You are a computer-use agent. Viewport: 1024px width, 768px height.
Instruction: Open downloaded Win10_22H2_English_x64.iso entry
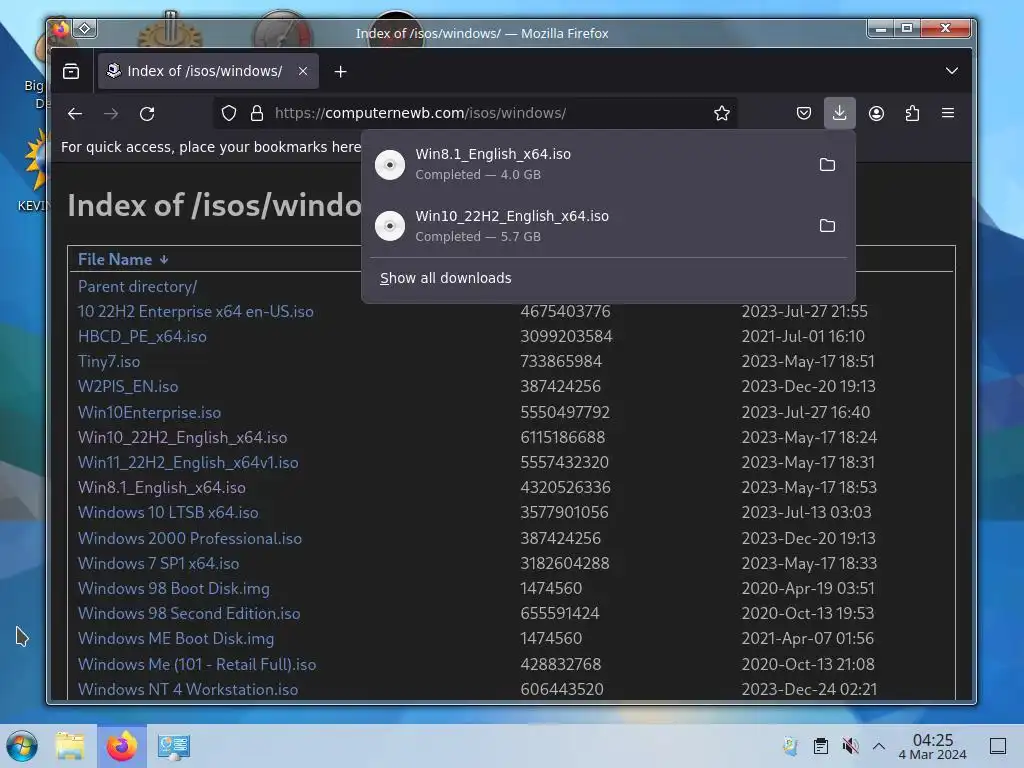pos(588,225)
